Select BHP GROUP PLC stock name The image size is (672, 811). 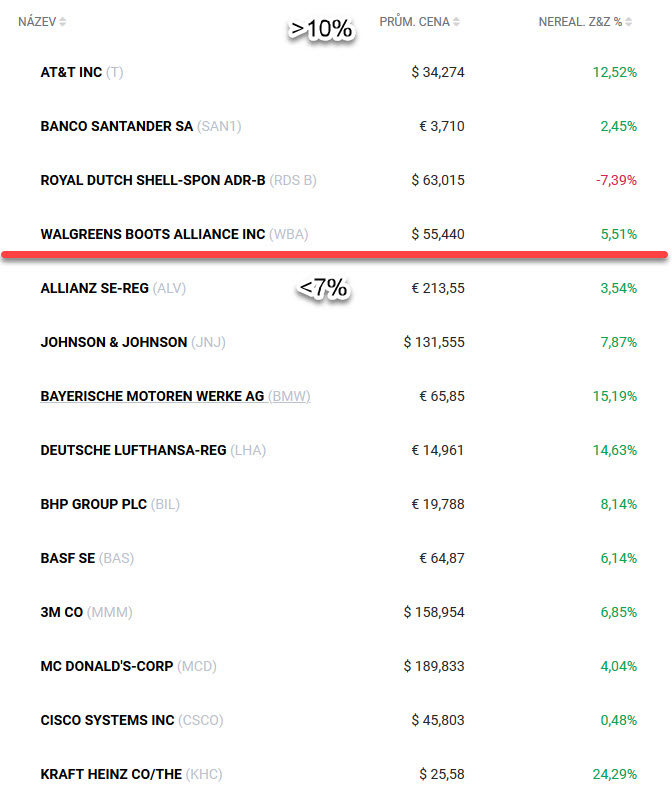(x=93, y=504)
